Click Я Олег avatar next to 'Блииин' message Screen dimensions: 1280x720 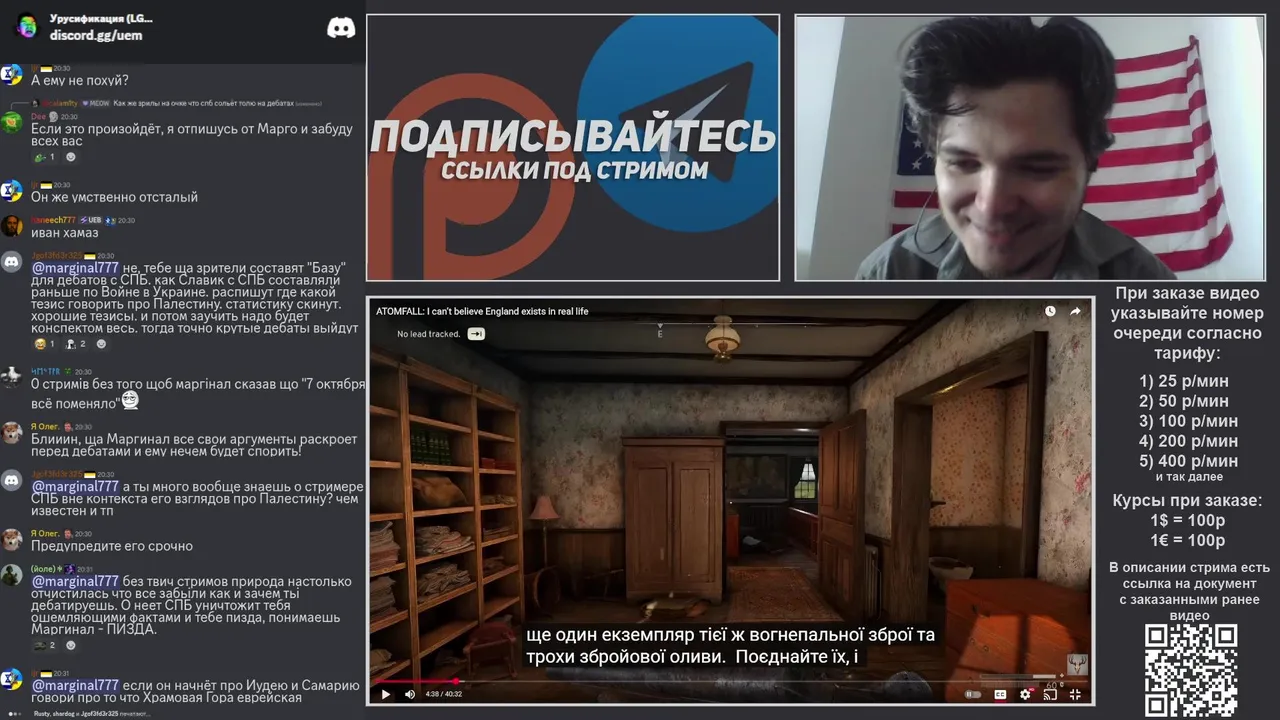[11, 433]
